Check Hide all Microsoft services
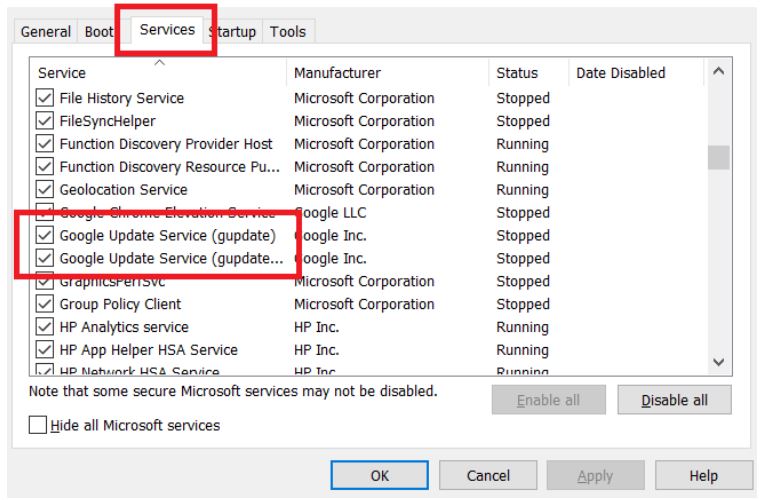Screen dimensions: 769x500 click(37, 425)
